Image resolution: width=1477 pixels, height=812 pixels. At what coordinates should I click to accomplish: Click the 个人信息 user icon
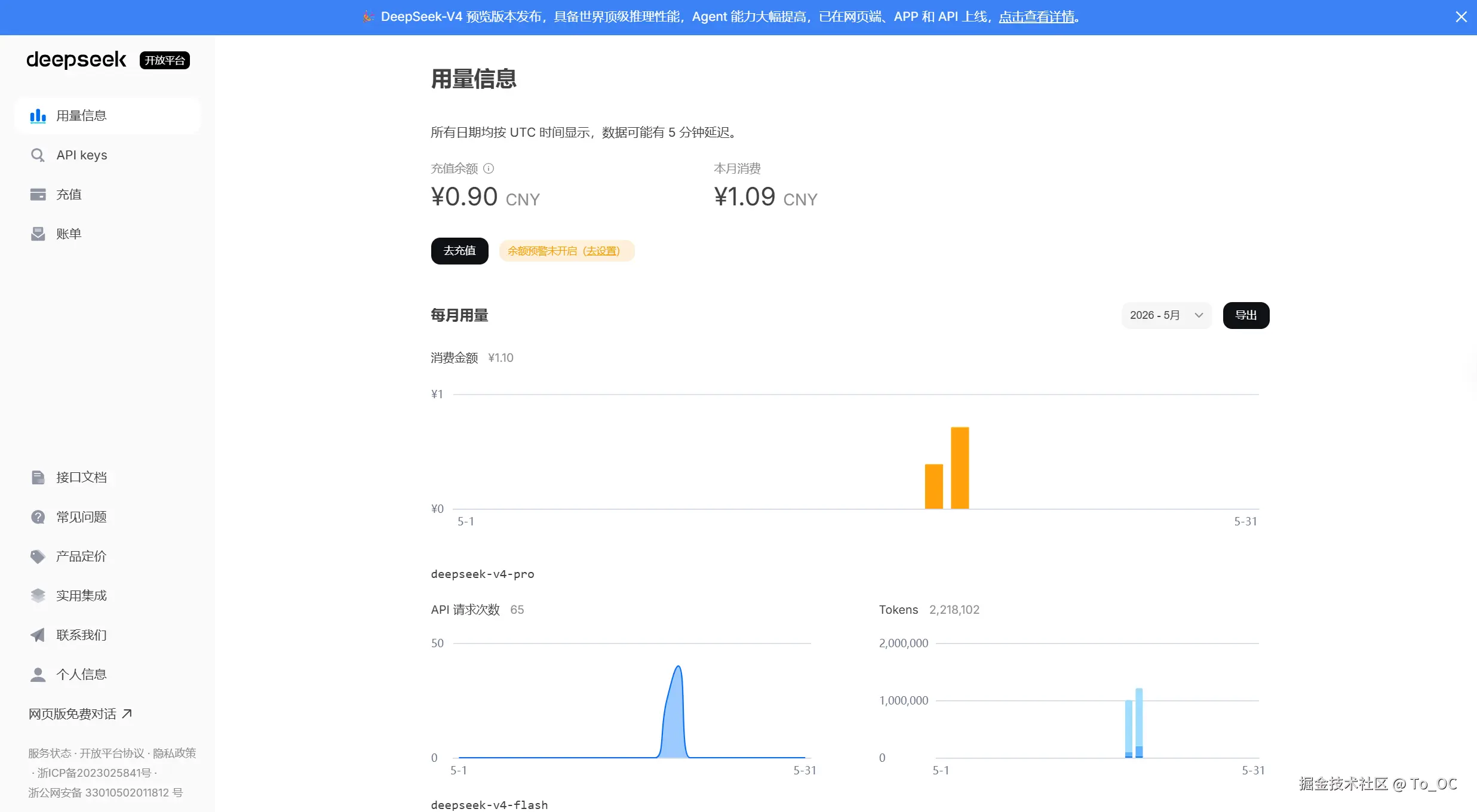[38, 675]
